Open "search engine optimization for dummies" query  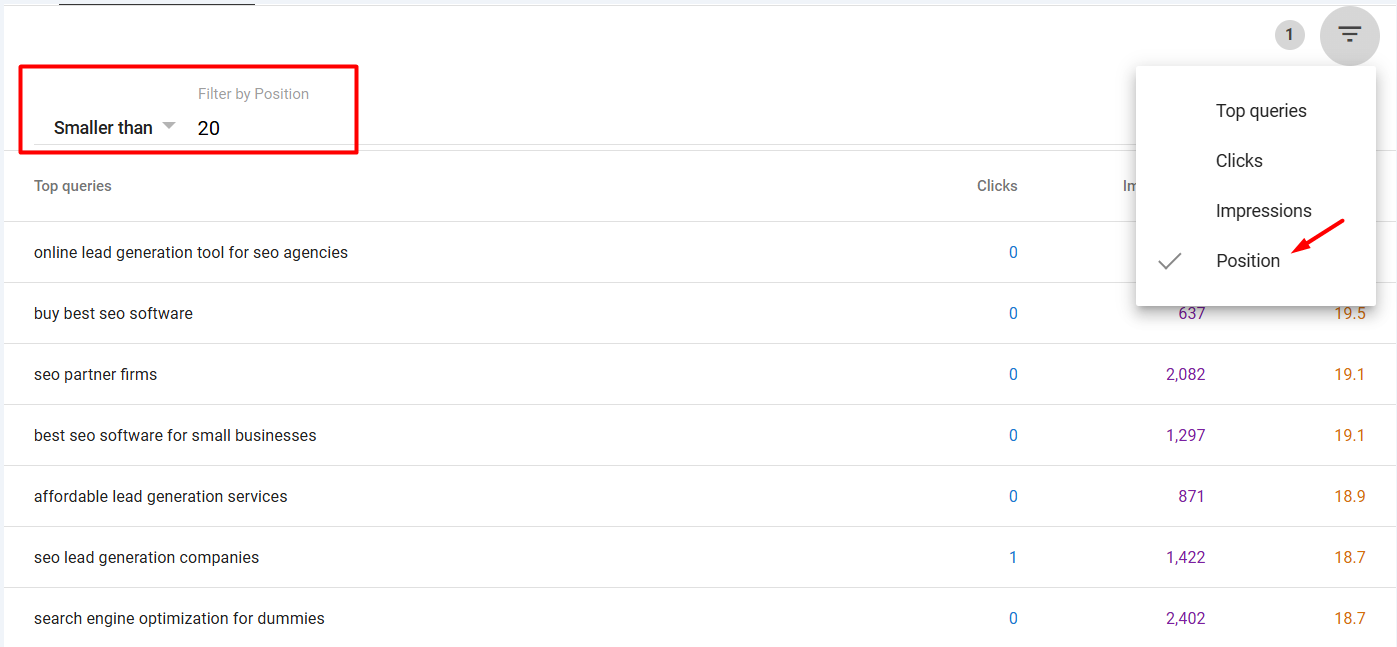tap(179, 618)
